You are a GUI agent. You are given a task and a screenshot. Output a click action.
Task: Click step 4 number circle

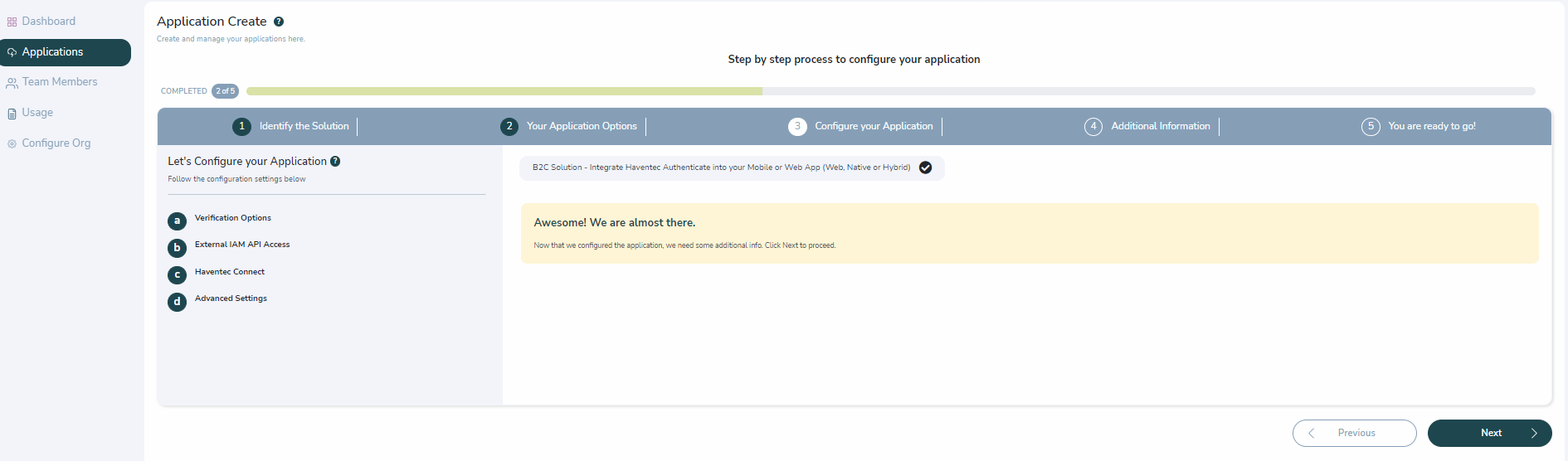pos(1093,126)
